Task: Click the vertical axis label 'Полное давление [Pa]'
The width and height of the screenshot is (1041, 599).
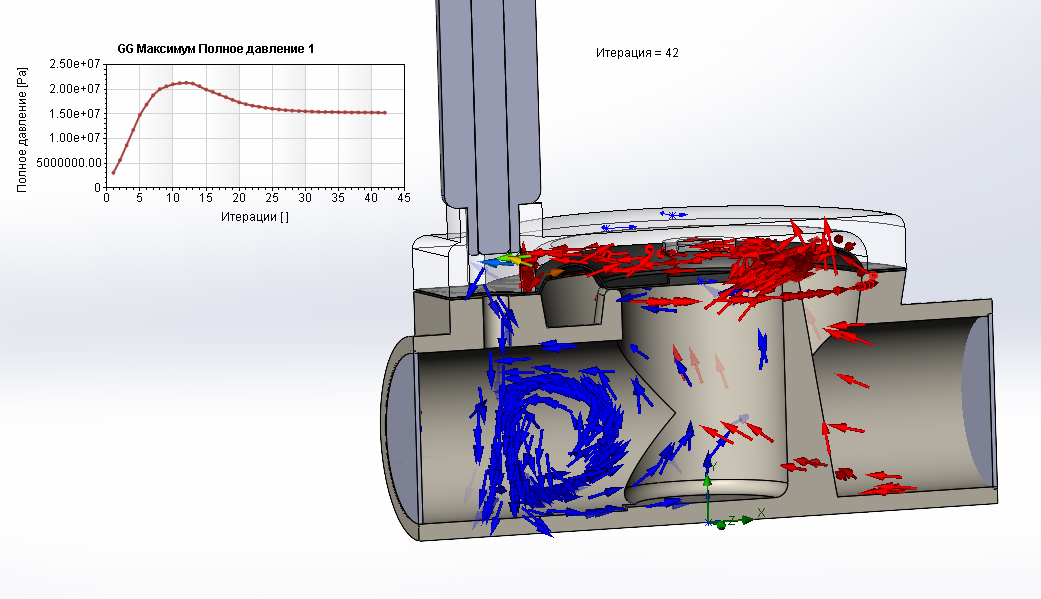Action: tap(22, 130)
